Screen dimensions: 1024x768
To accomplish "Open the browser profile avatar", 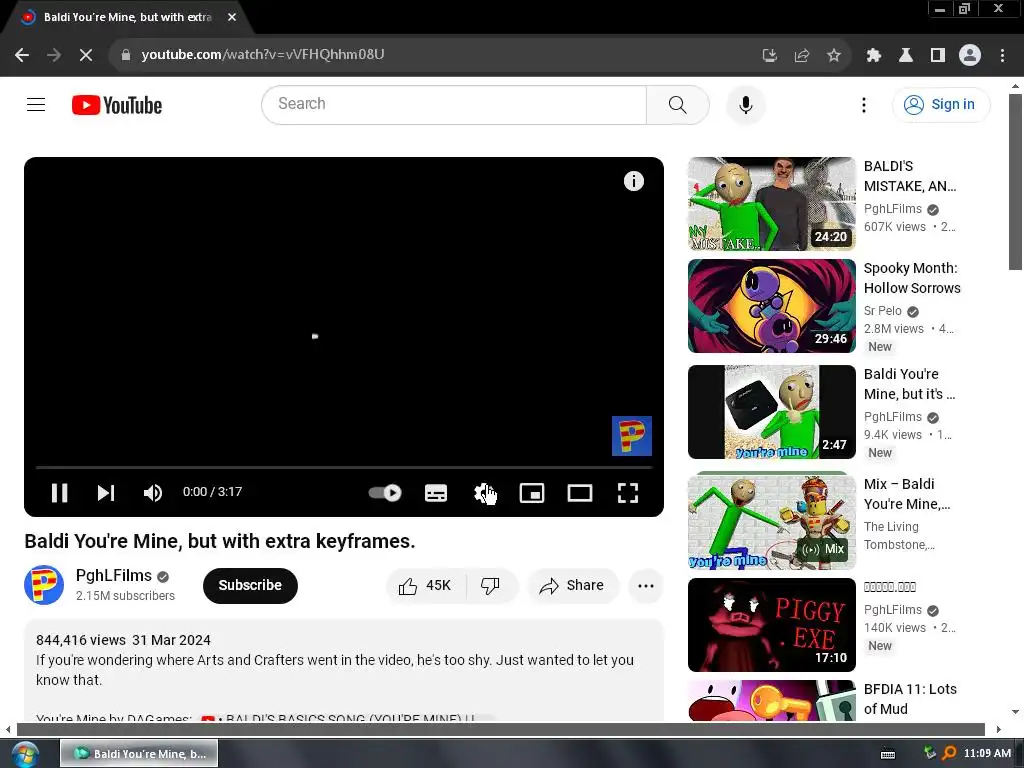I will [970, 55].
